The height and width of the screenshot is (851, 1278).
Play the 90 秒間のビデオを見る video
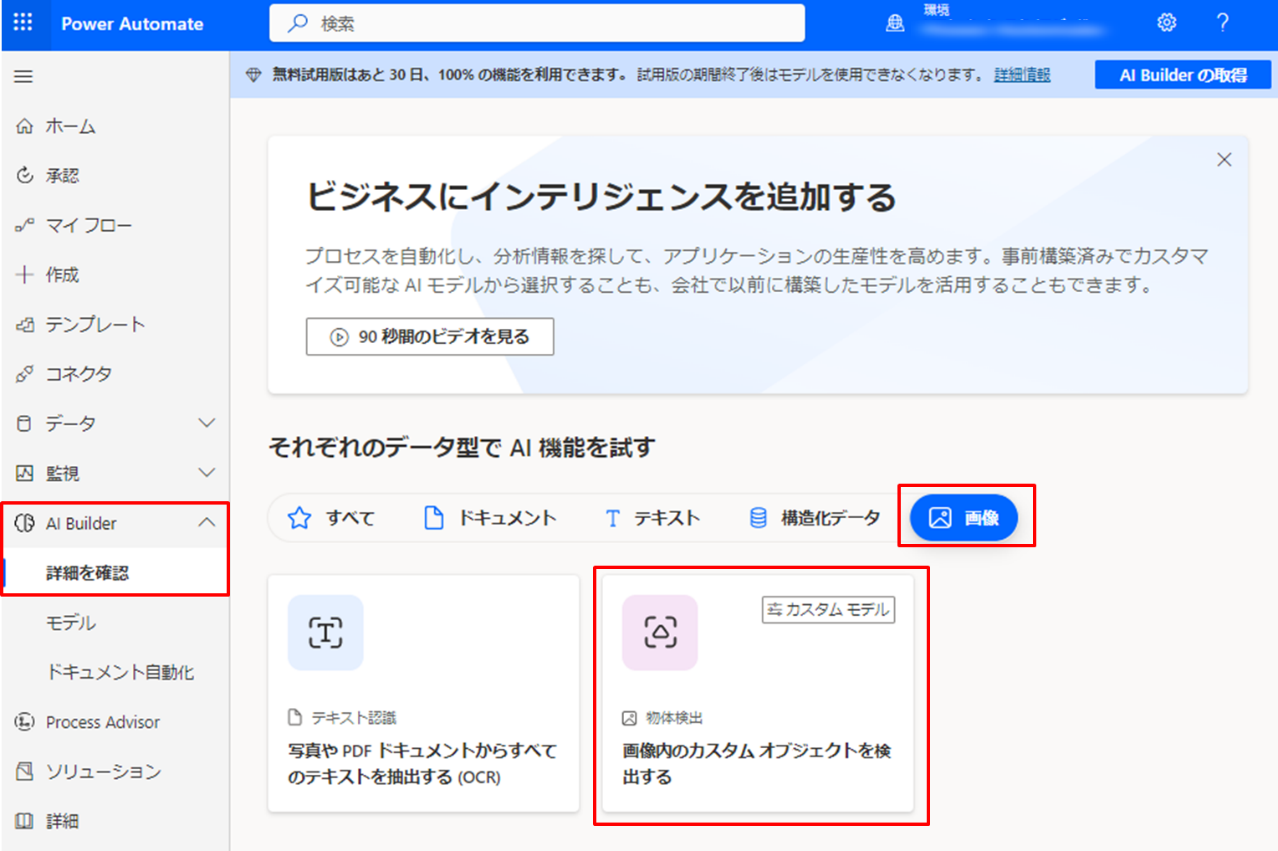(x=430, y=337)
